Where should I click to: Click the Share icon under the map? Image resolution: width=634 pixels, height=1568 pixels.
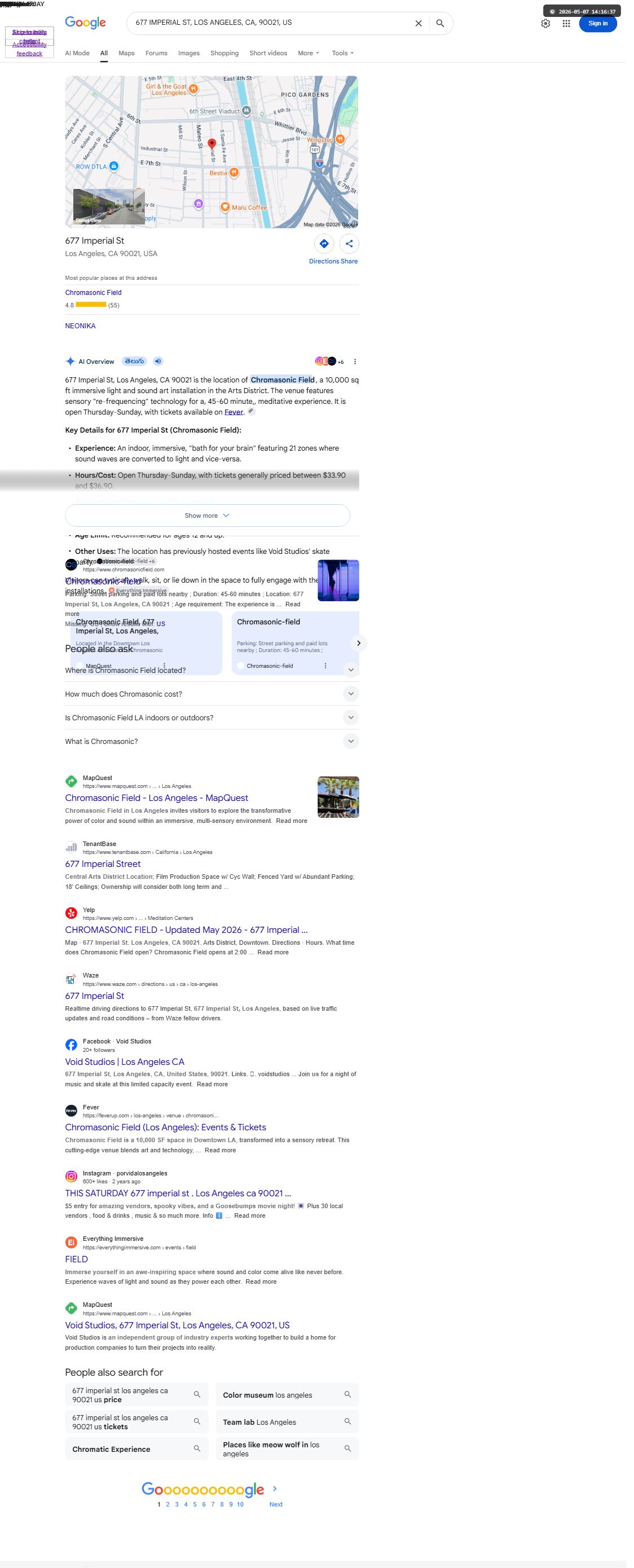click(x=349, y=244)
